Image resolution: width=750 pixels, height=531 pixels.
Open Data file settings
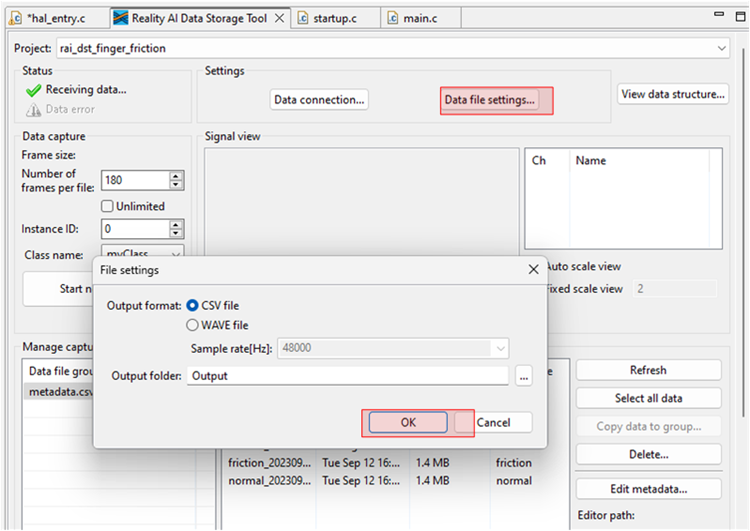(490, 100)
